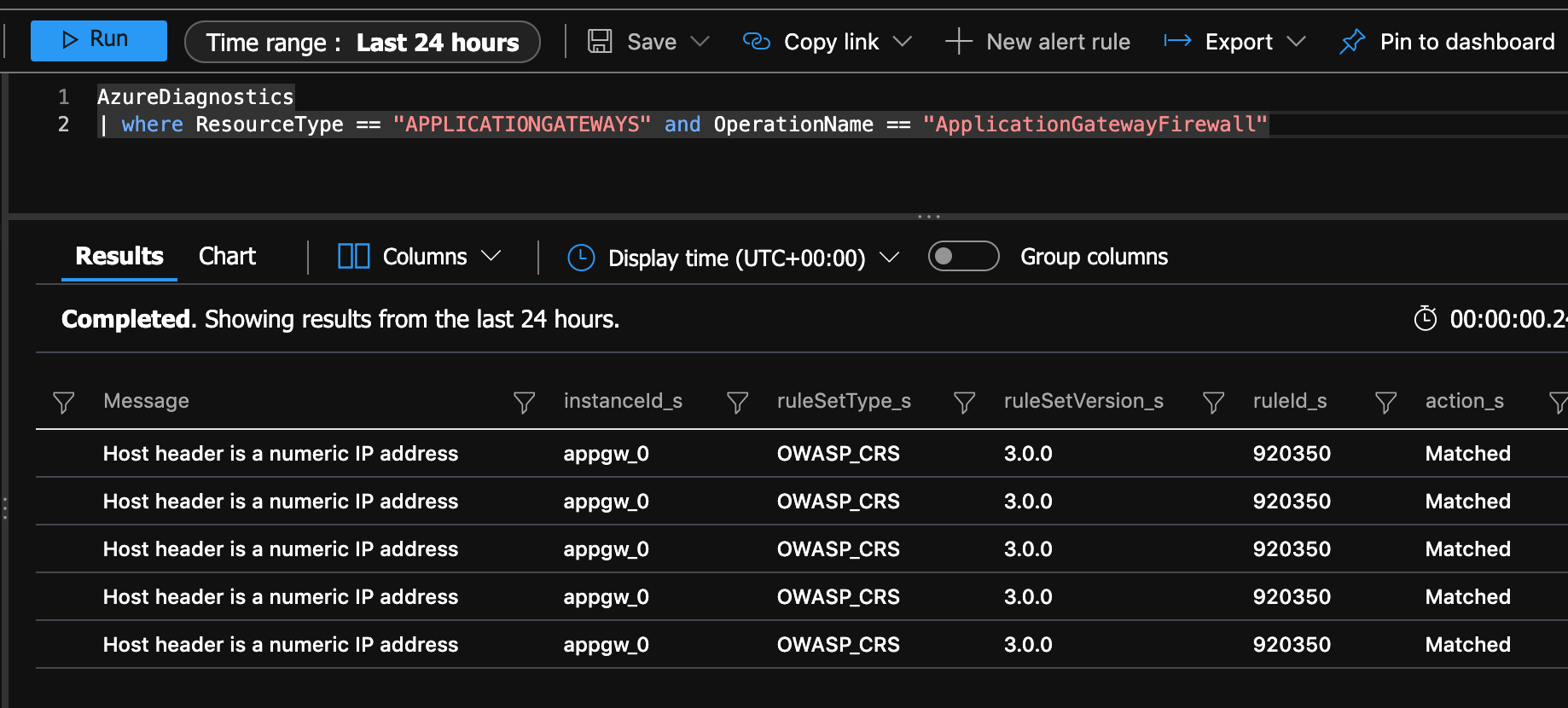Click the Copy link chain icon

[x=757, y=41]
